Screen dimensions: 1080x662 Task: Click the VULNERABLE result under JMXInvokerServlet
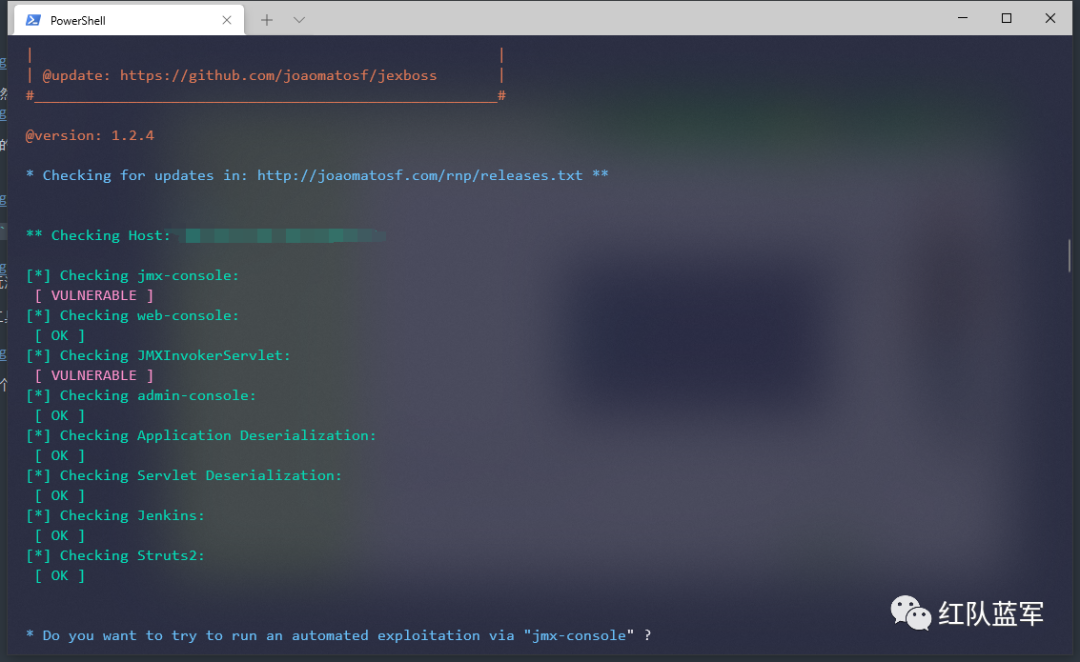(94, 375)
